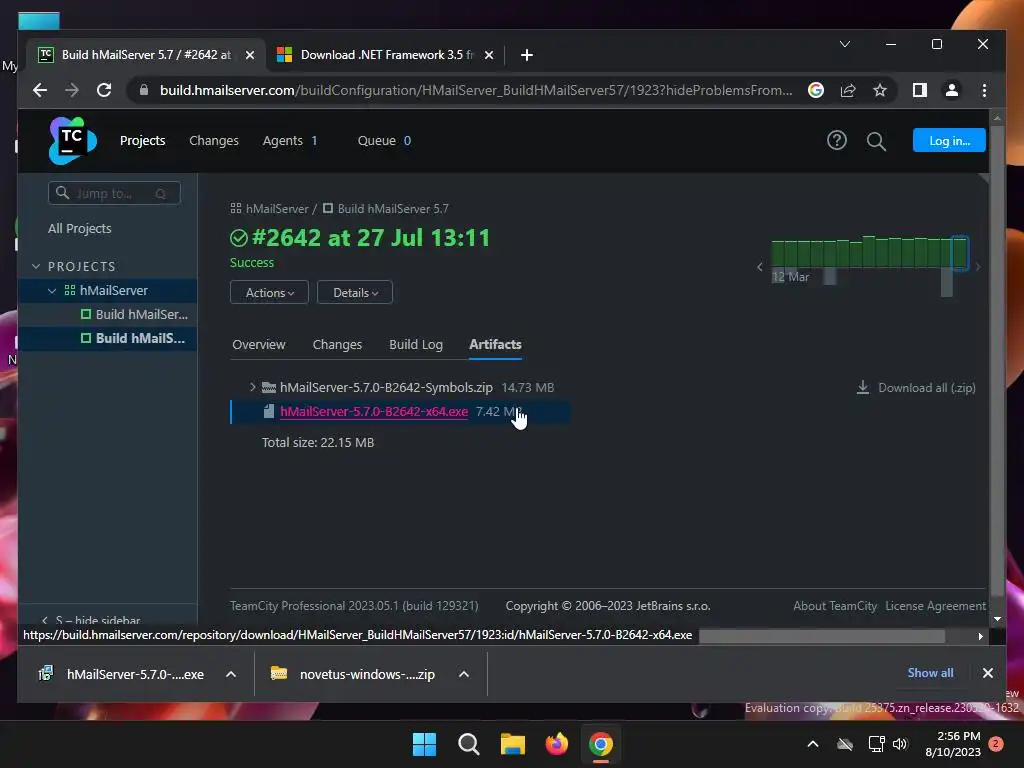This screenshot has height=768, width=1024.
Task: Open novetus-windows zip download options chevron
Action: 464,674
